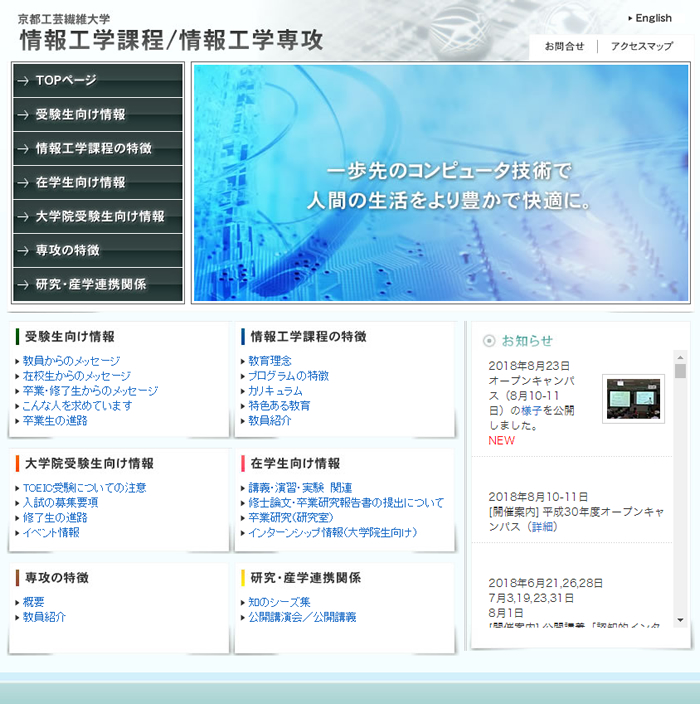
Task: Open the カリキュラム link
Action: point(275,391)
